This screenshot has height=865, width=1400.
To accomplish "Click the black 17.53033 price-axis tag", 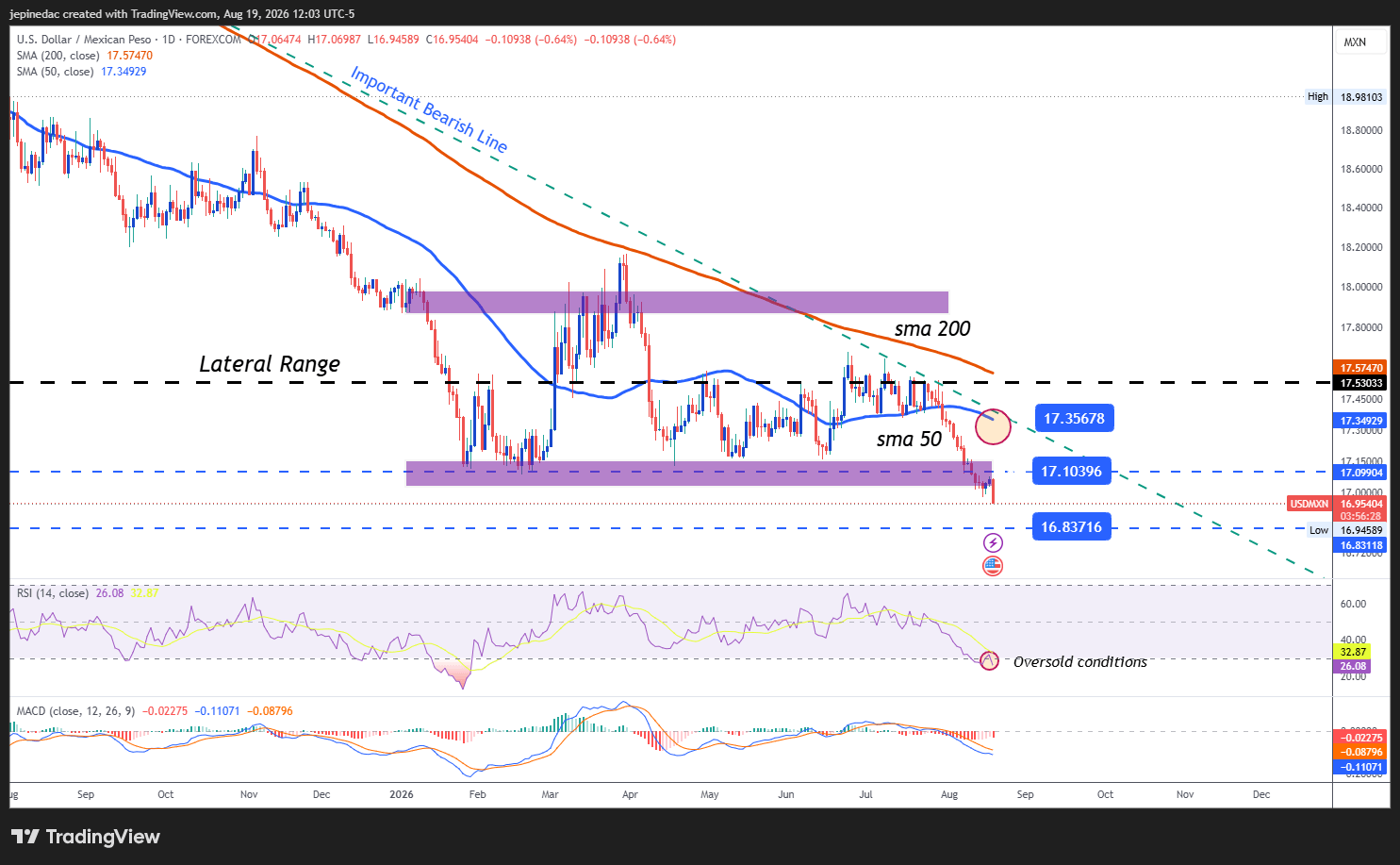I will coord(1361,383).
